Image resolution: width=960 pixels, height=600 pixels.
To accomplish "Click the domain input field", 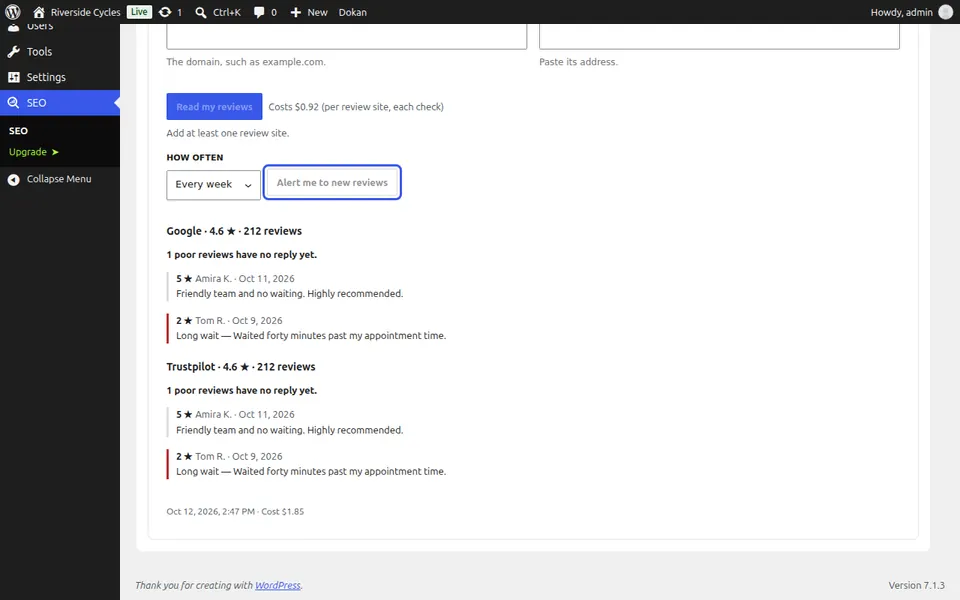I will point(347,36).
